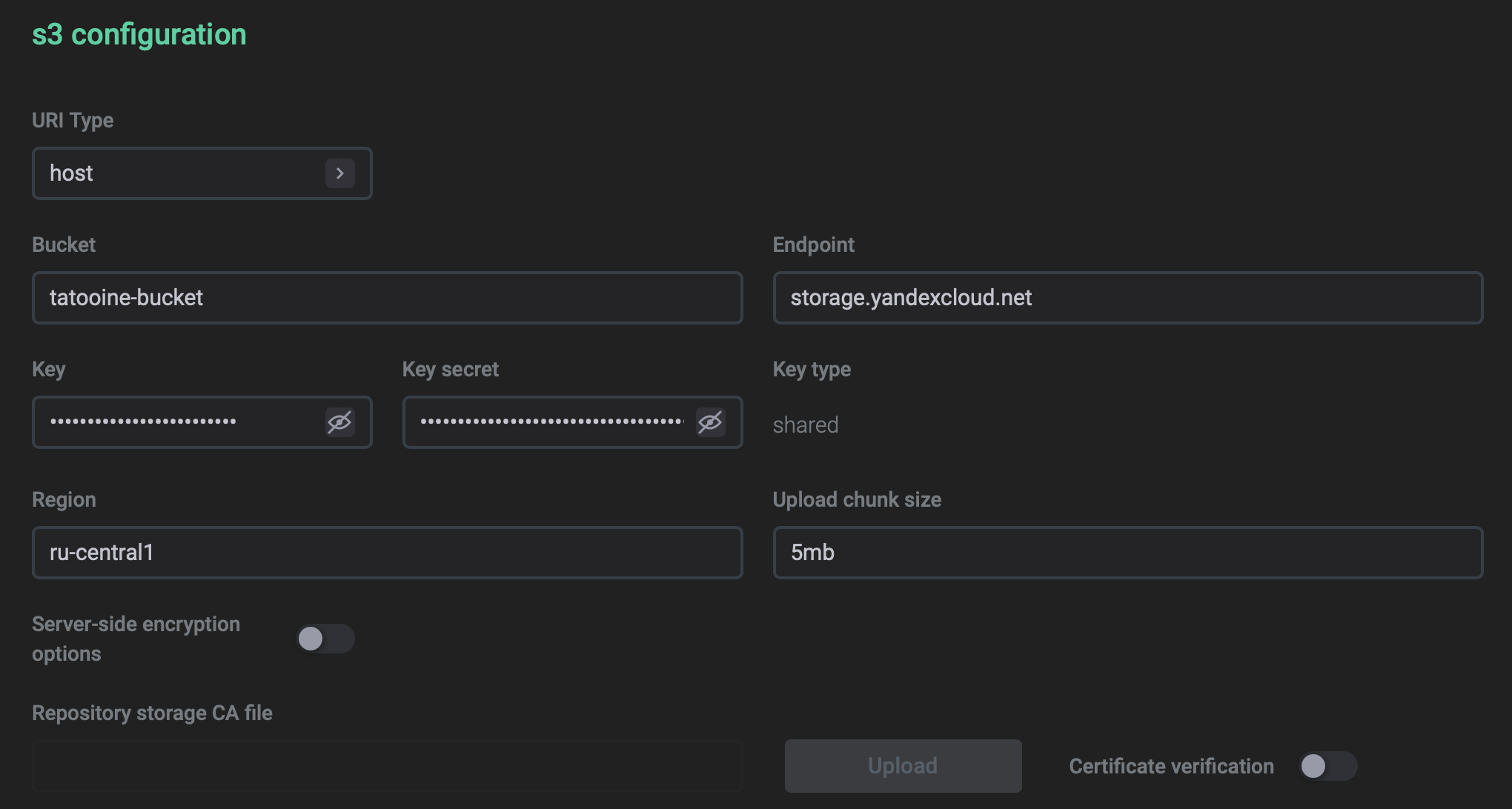Viewport: 1512px width, 809px height.
Task: Click the shared Key type value
Action: pyautogui.click(x=806, y=425)
